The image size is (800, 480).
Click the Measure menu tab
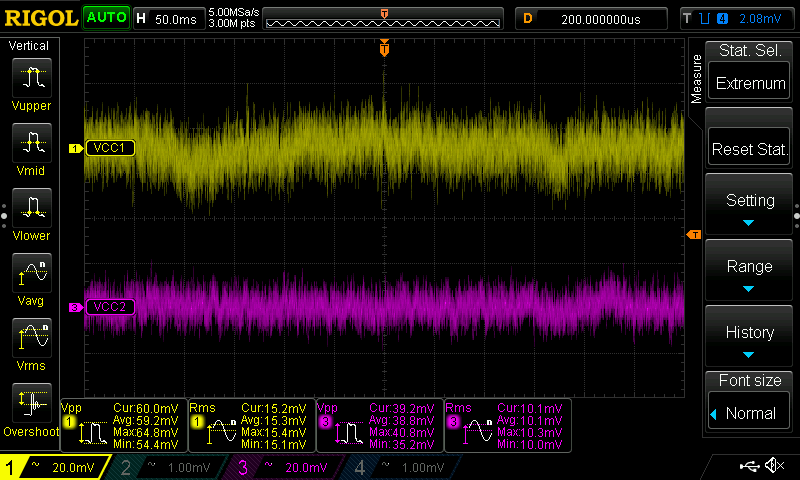pos(696,79)
